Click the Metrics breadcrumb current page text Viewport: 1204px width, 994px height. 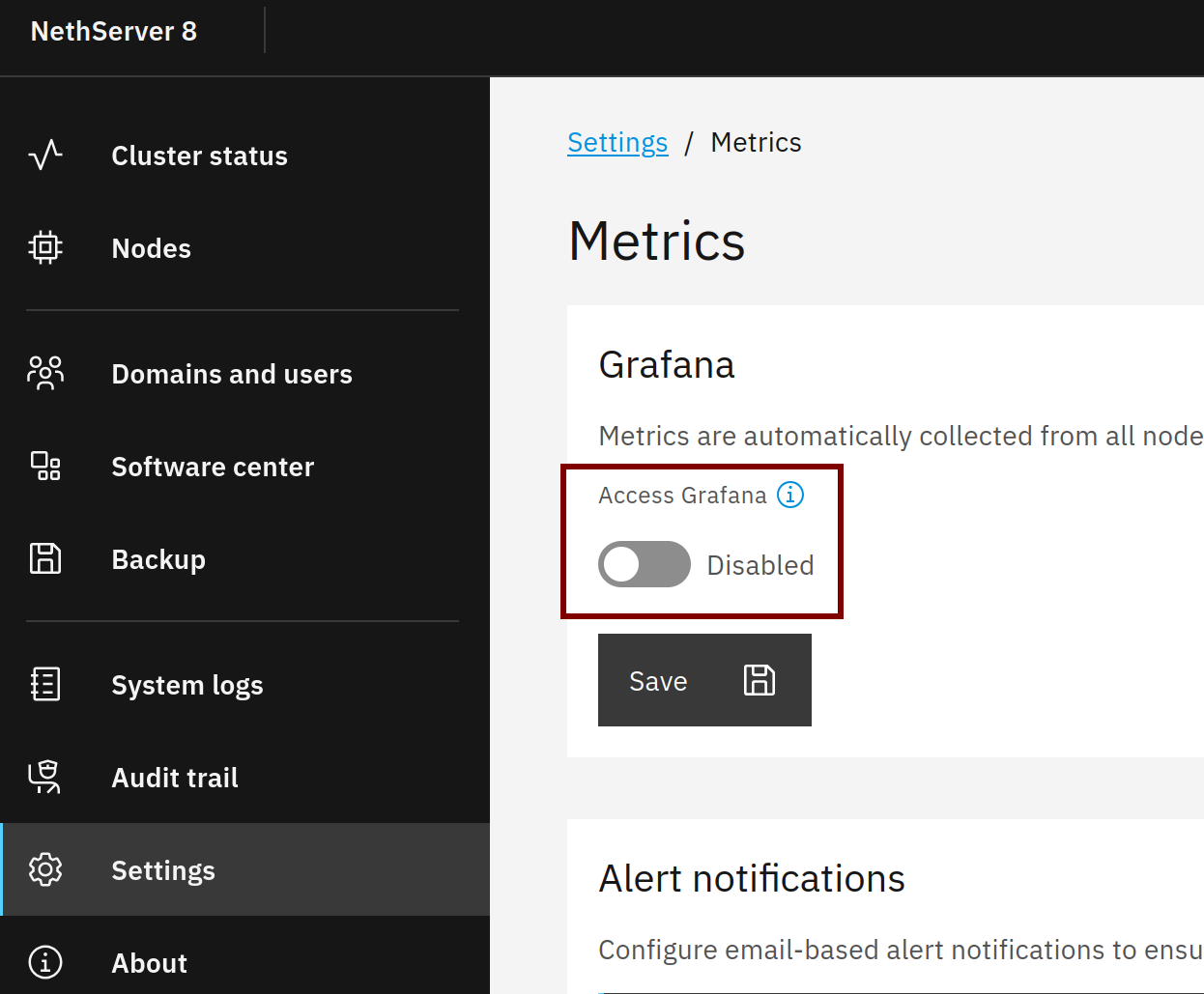coord(756,142)
